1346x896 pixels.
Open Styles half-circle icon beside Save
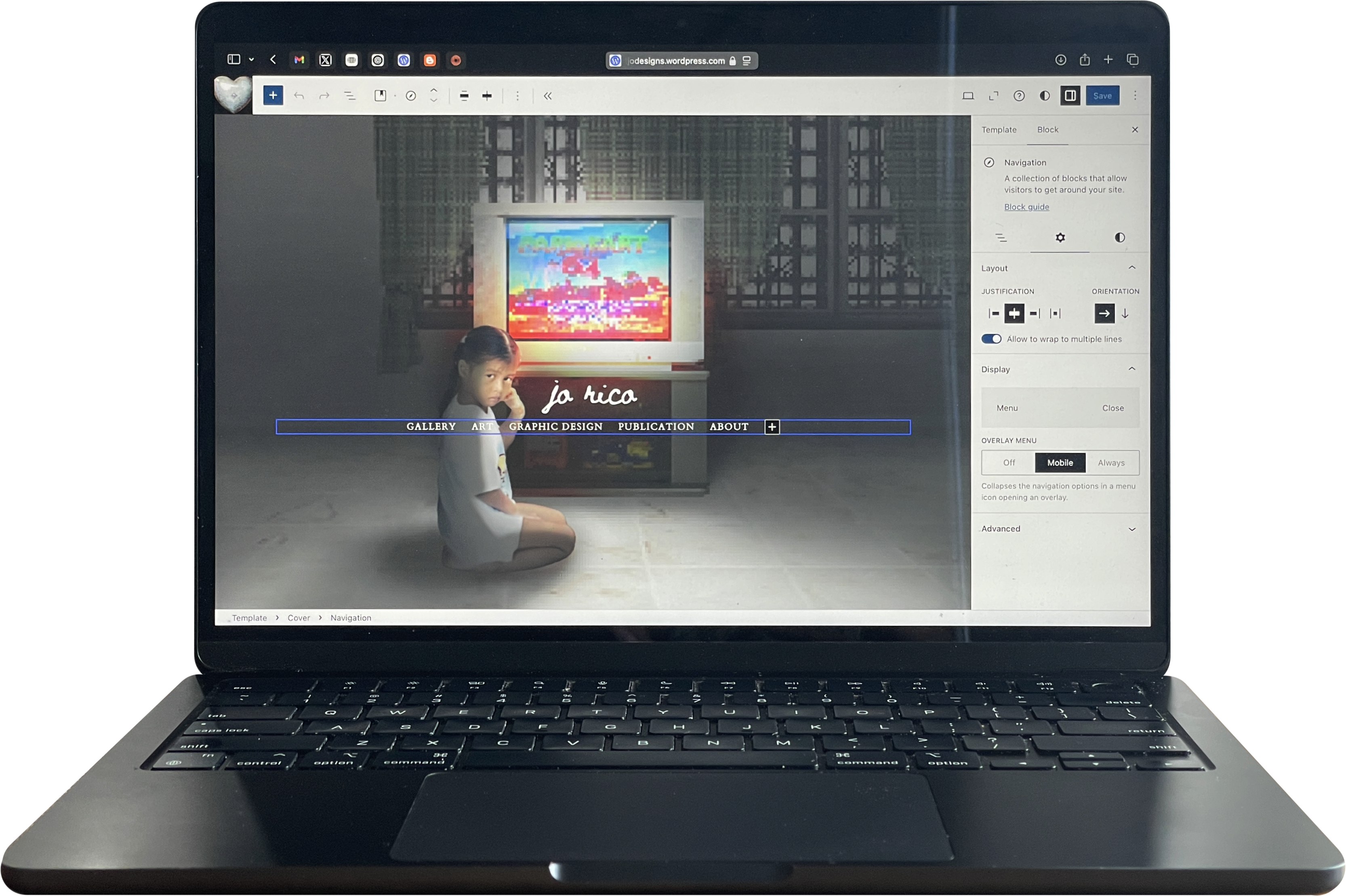click(x=1045, y=96)
